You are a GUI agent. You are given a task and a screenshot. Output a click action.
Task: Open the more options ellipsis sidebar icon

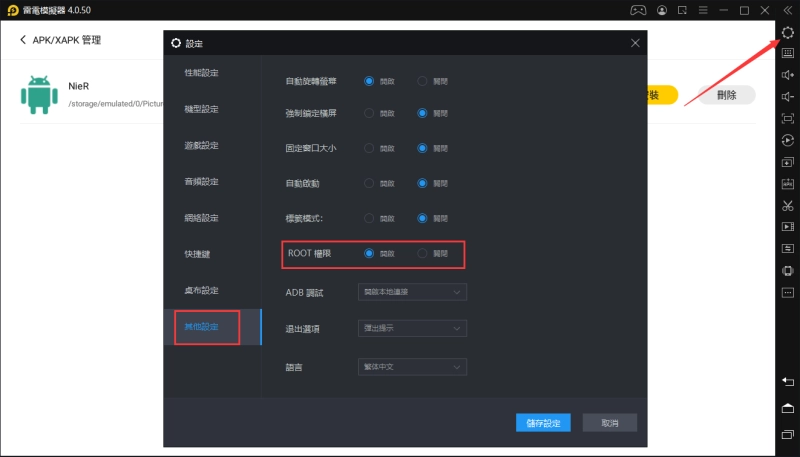788,293
